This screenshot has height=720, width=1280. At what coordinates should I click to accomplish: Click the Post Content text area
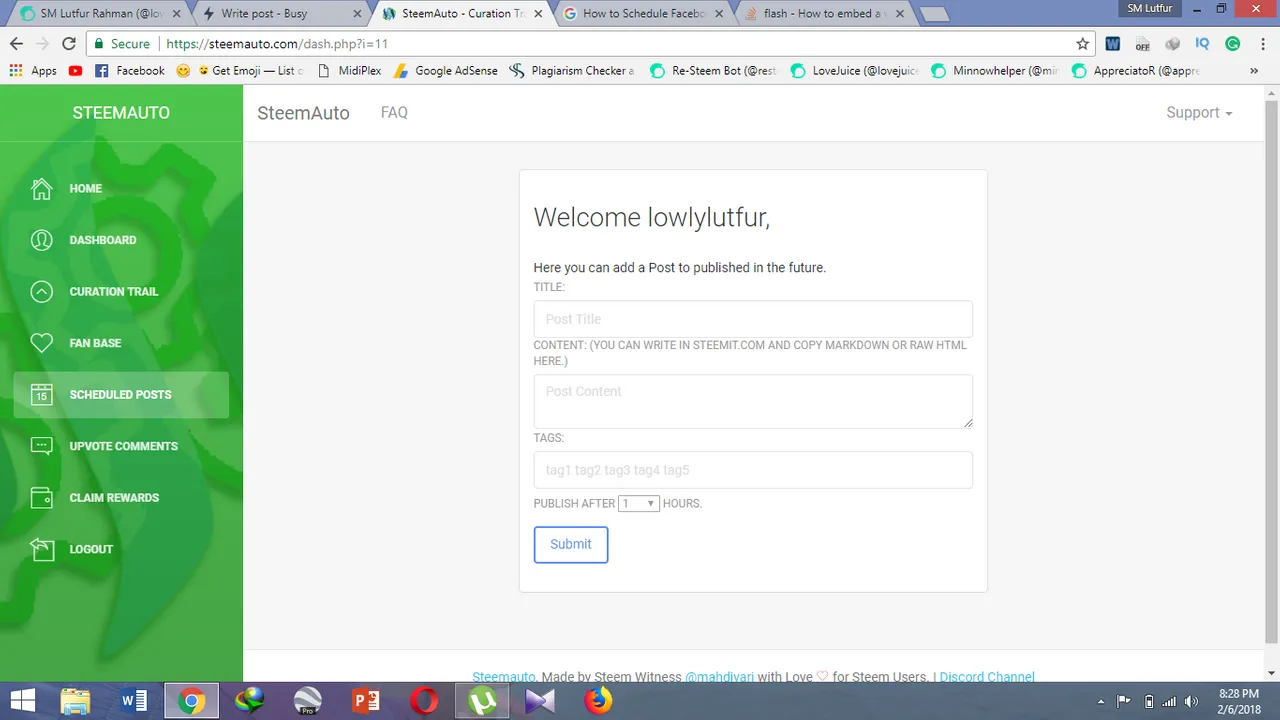753,401
